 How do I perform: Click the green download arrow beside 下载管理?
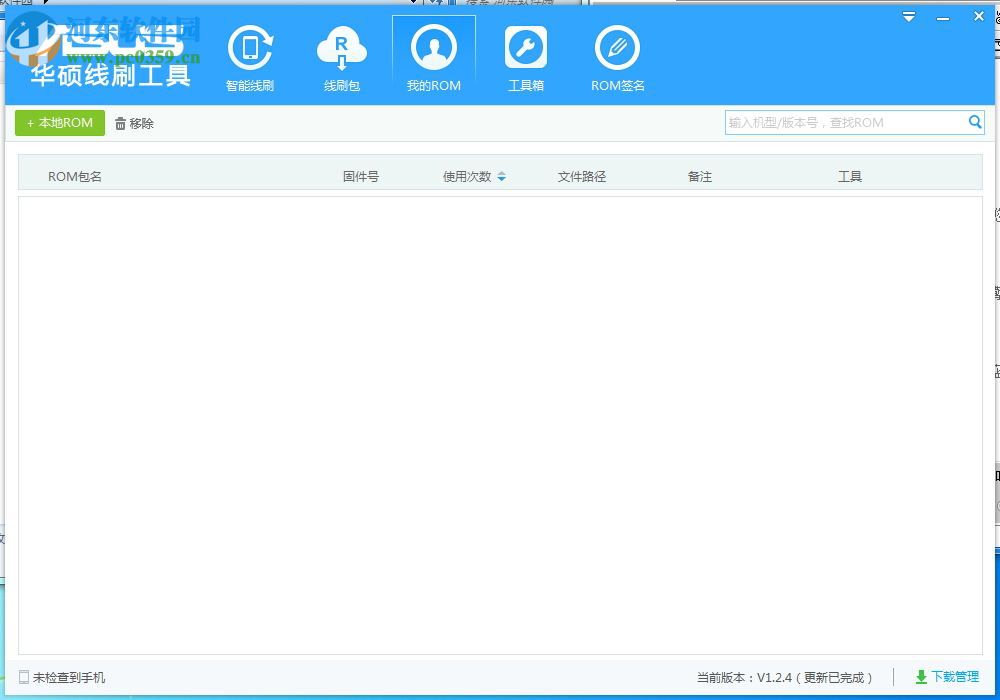921,677
